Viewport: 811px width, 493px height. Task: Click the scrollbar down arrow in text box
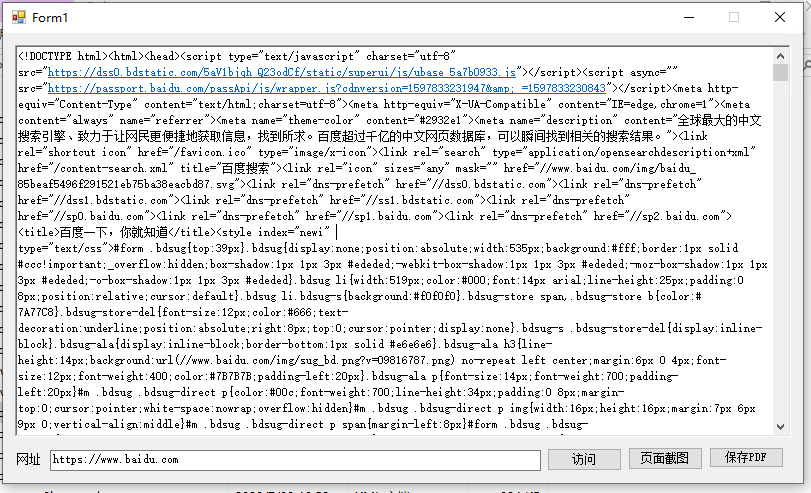pyautogui.click(x=780, y=427)
